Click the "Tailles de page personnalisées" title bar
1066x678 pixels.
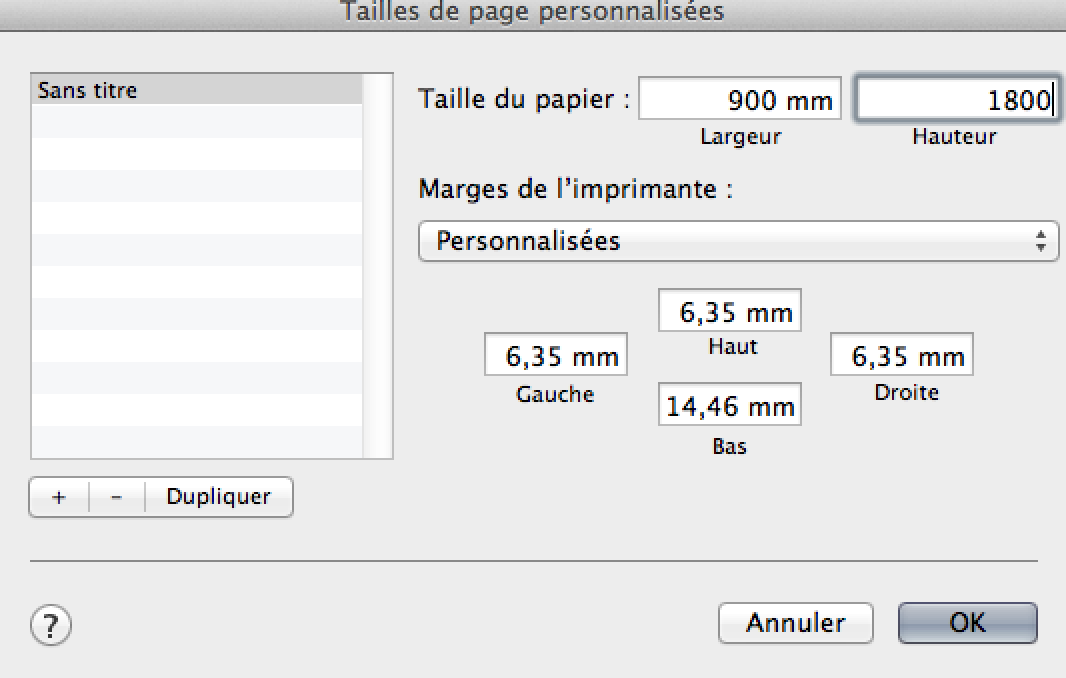pyautogui.click(x=533, y=13)
